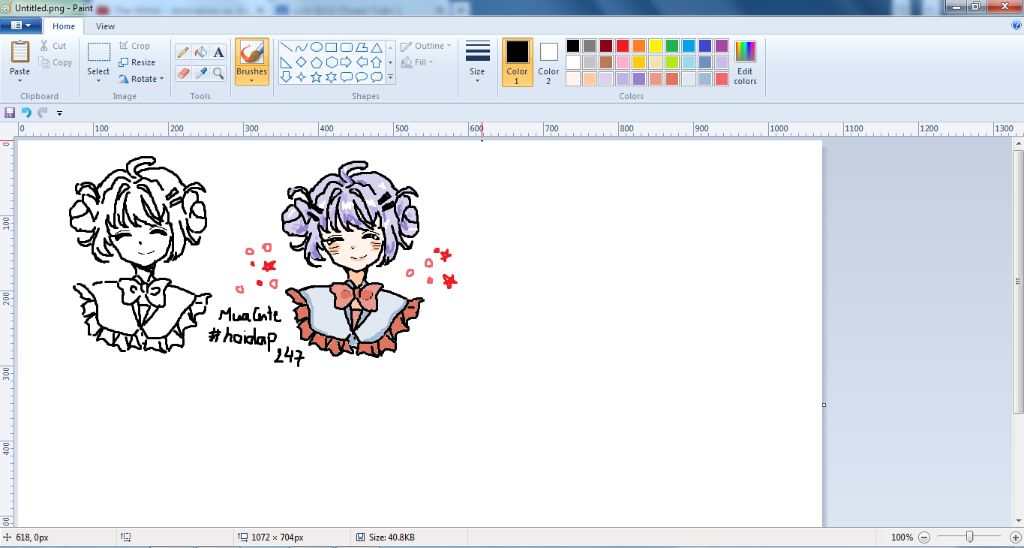Open the Paint file menu button
This screenshot has width=1024, height=548.
[x=21, y=25]
